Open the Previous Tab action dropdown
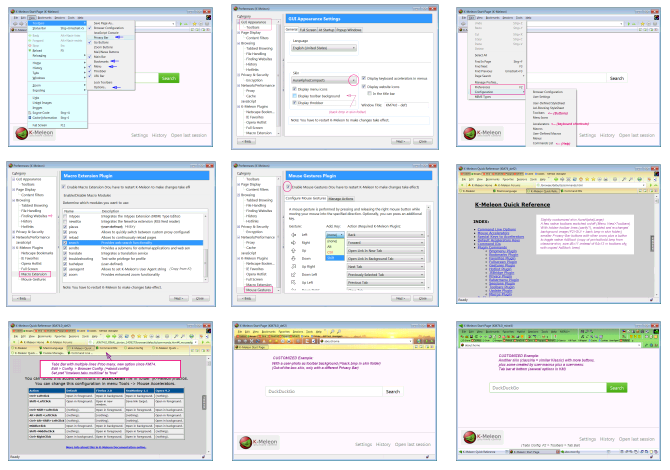The height and width of the screenshot is (470, 670). (385, 282)
